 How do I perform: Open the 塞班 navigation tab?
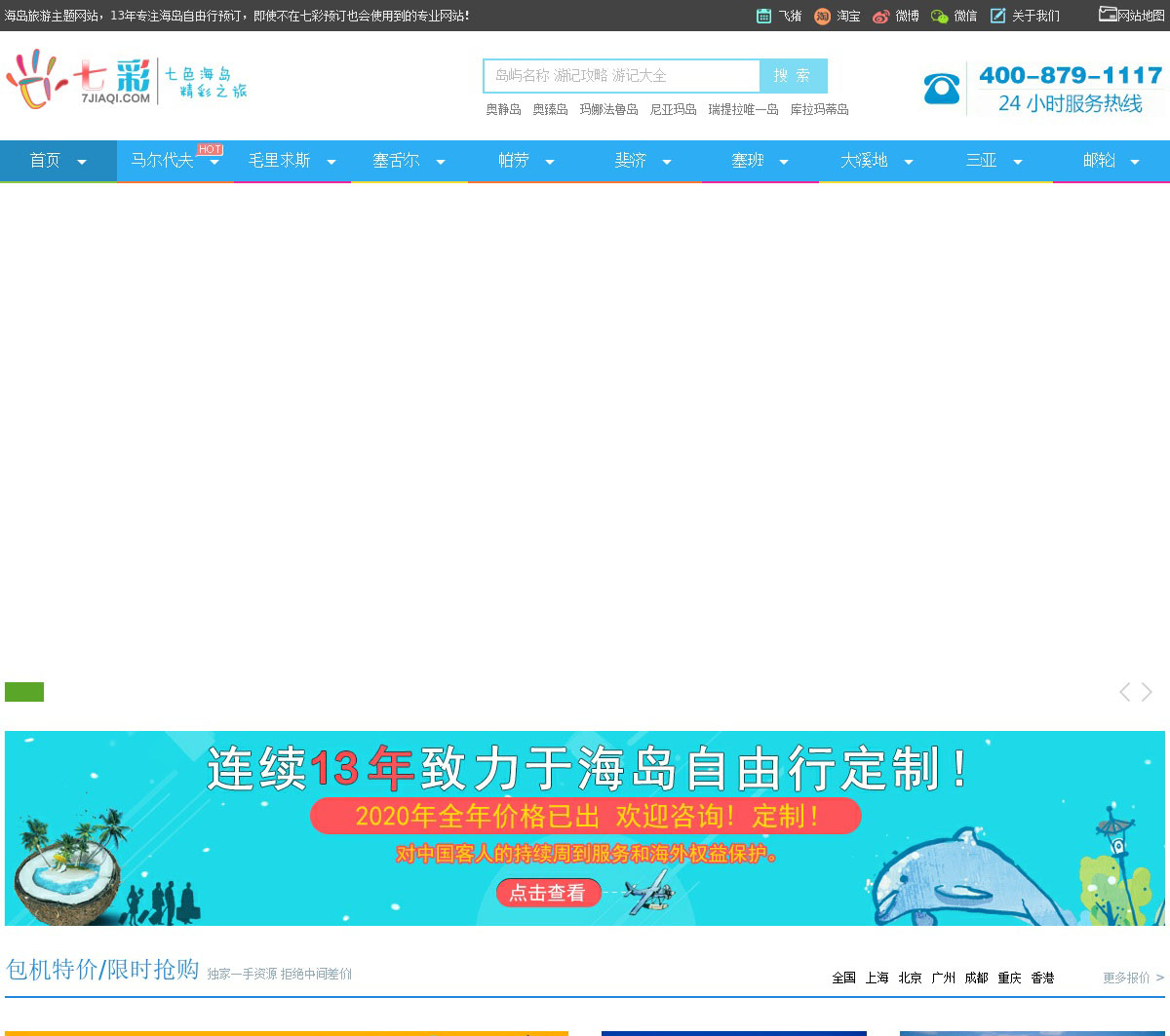760,161
